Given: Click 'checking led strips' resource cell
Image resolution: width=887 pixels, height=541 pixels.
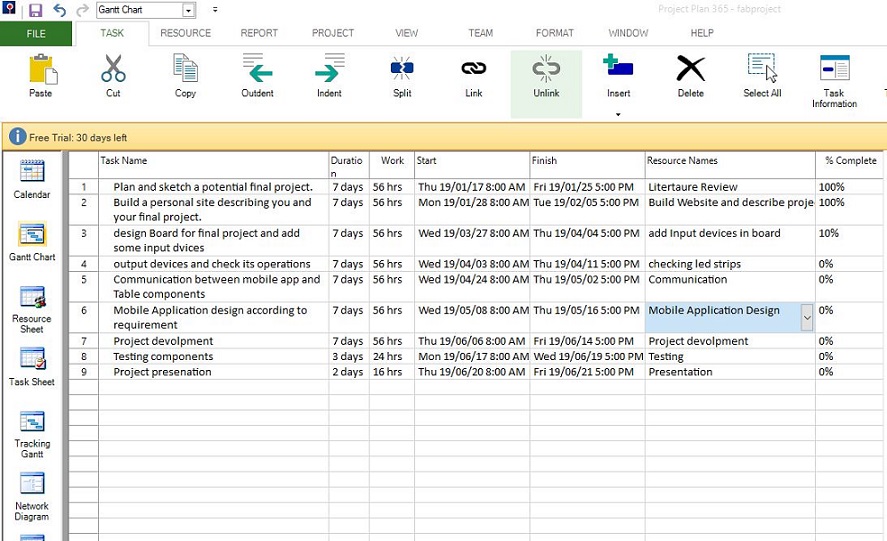Looking at the screenshot, I should tap(730, 264).
